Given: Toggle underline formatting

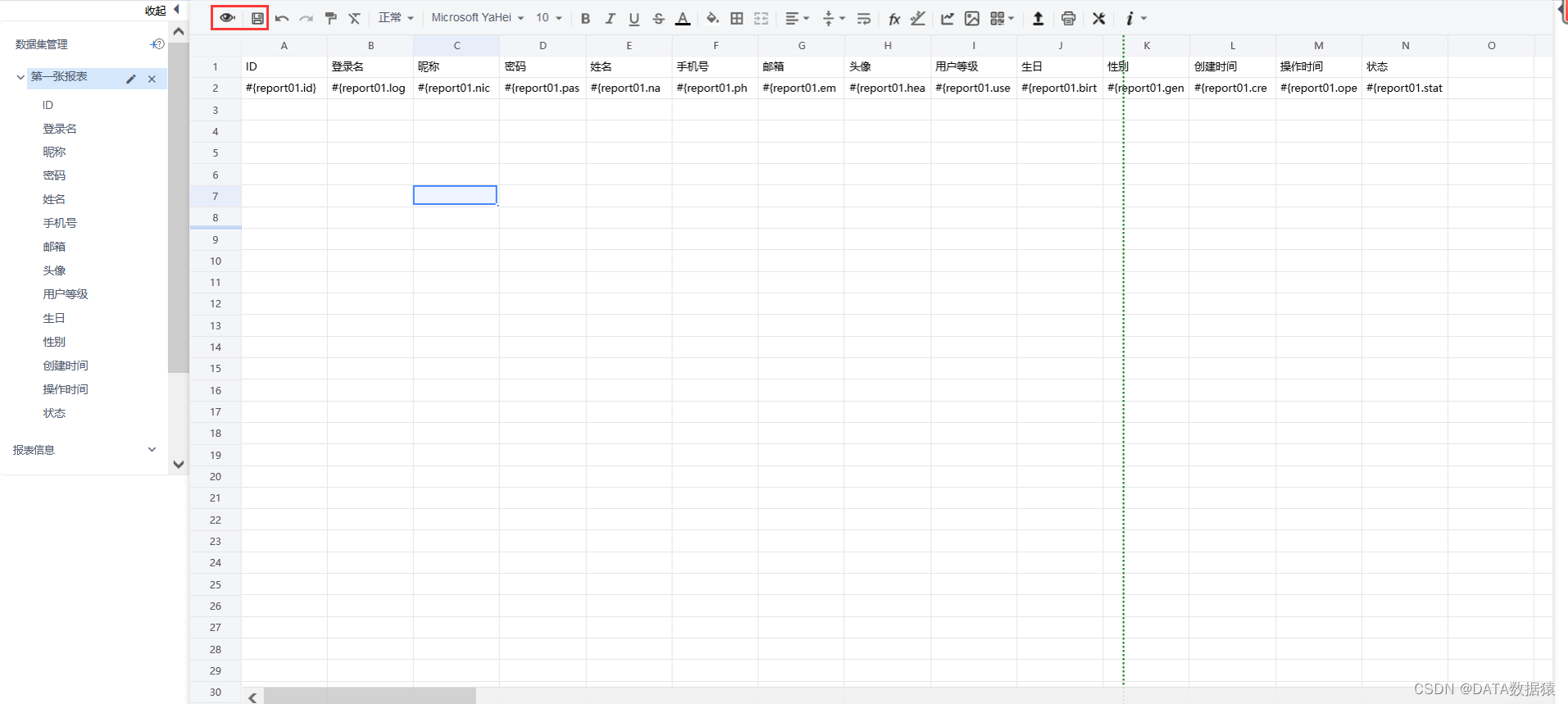Looking at the screenshot, I should pyautogui.click(x=634, y=18).
